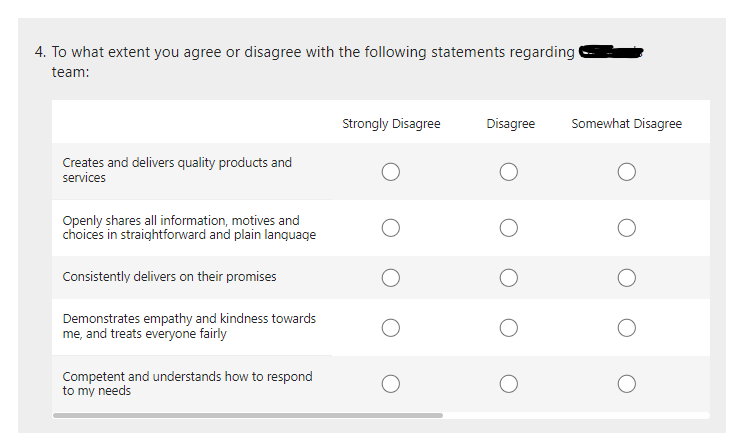This screenshot has width=734, height=441.
Task: Click the Disagree column header
Action: point(510,124)
